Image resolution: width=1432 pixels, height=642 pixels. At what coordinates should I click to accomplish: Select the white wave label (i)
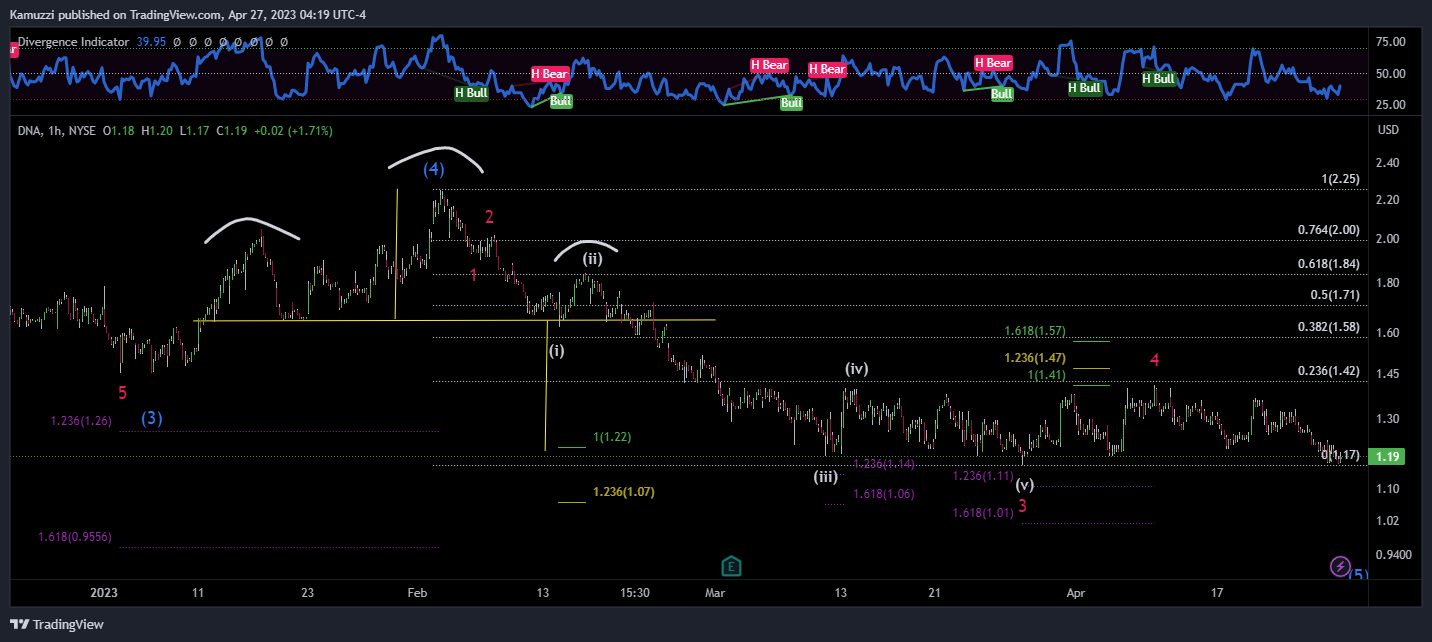point(557,351)
